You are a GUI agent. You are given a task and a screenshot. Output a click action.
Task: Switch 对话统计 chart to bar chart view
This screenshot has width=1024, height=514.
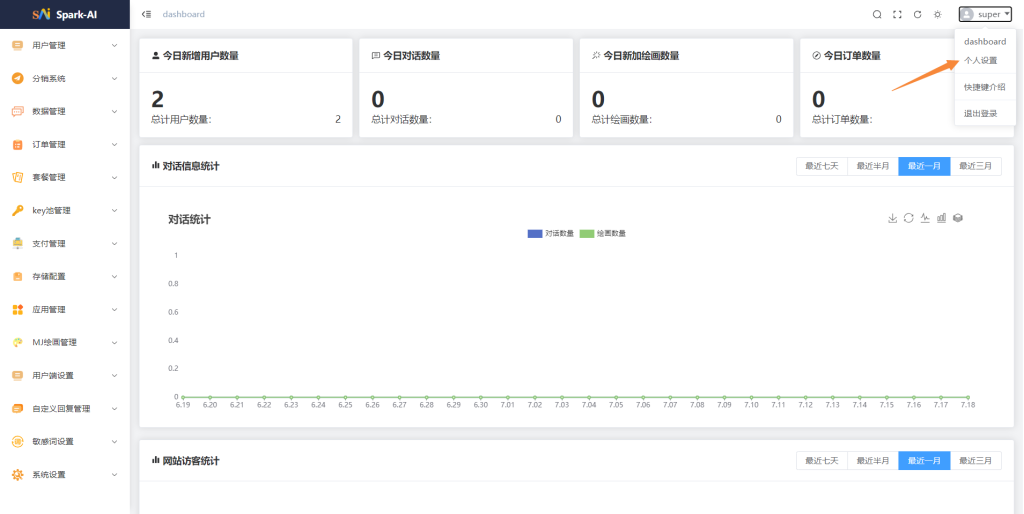[x=941, y=218]
